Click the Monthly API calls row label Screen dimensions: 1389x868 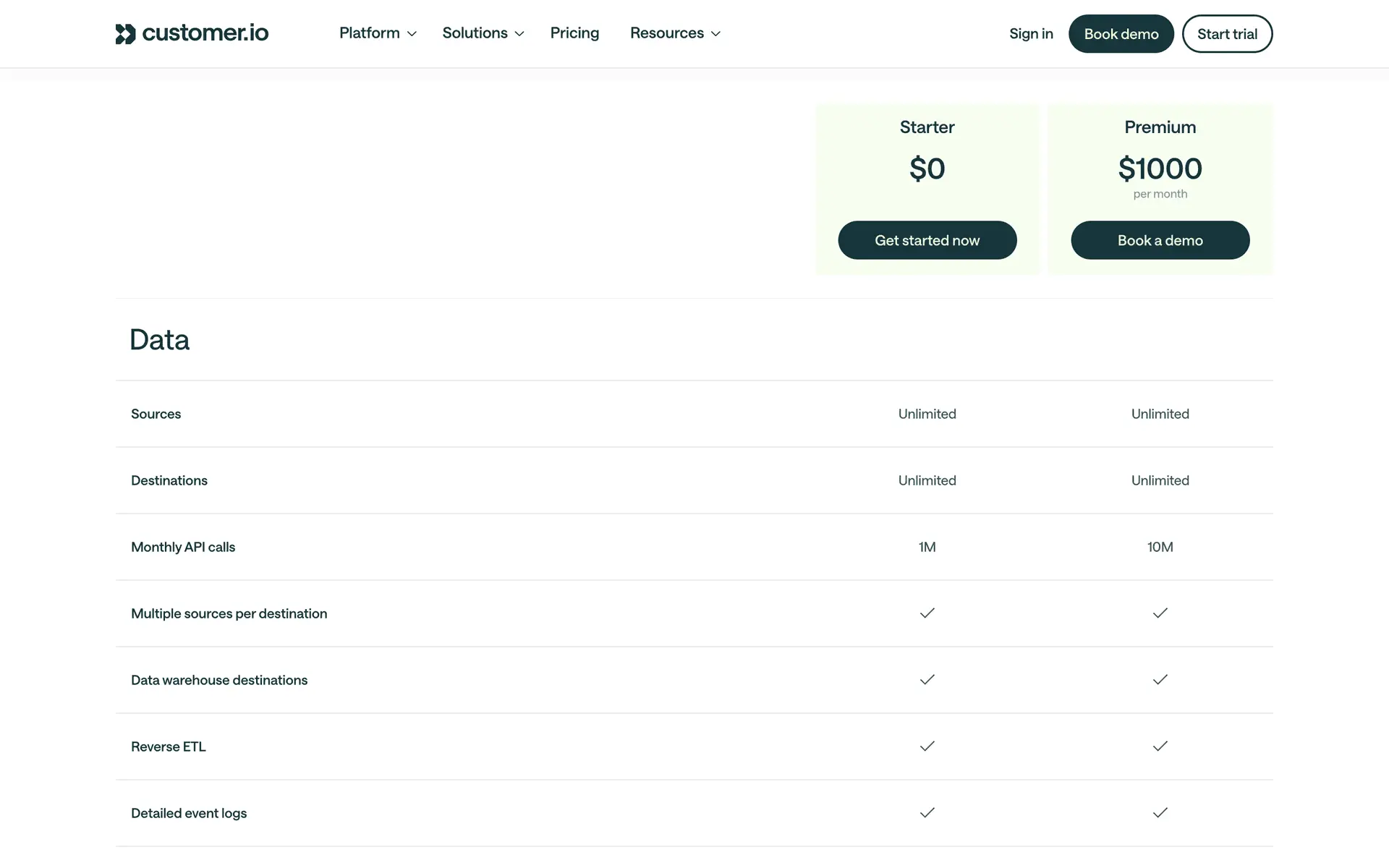(183, 547)
